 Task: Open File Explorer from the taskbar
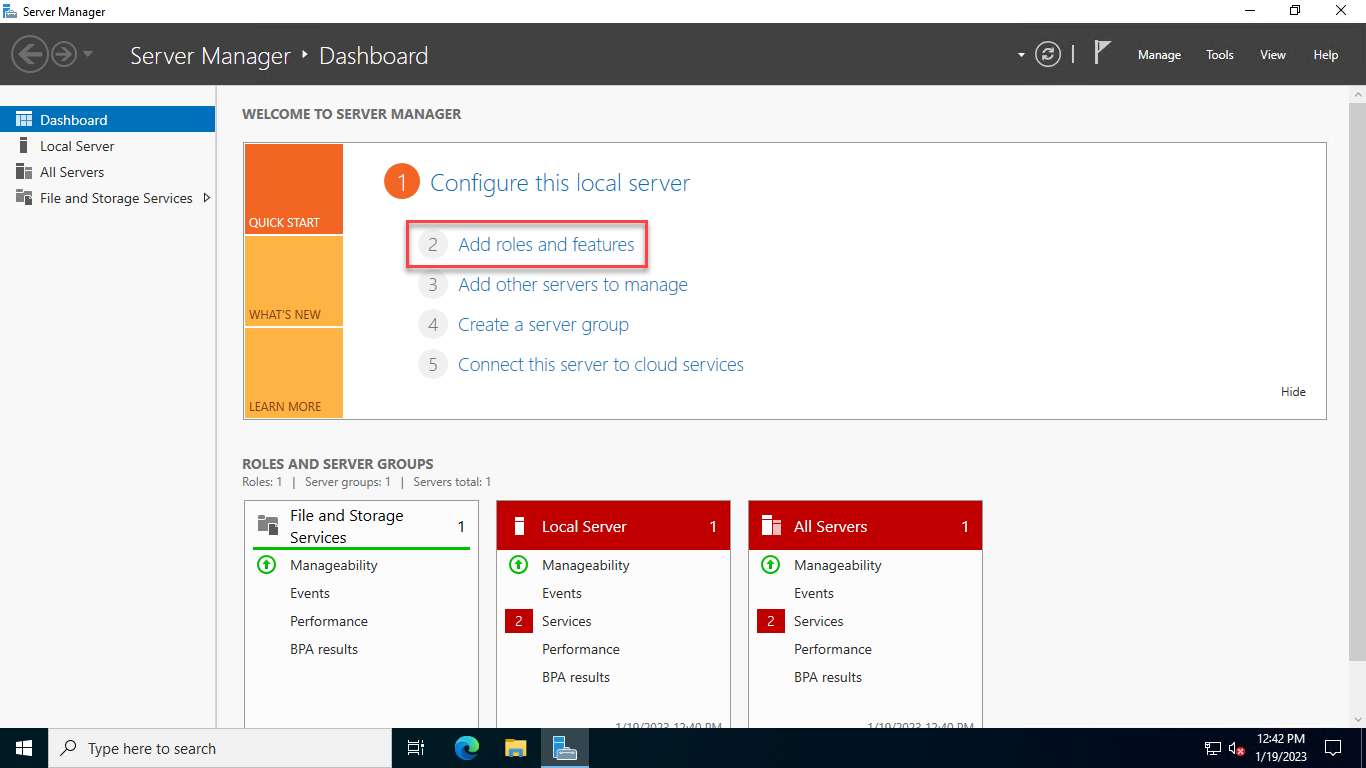(515, 748)
